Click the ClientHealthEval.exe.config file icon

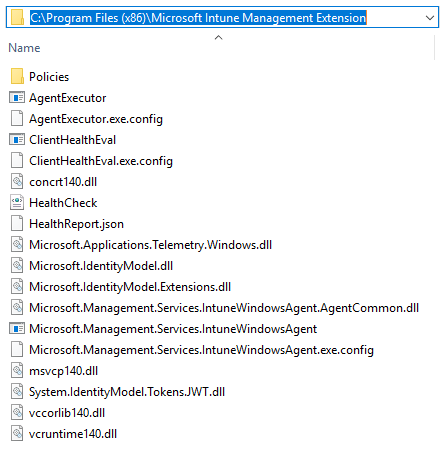pos(17,161)
